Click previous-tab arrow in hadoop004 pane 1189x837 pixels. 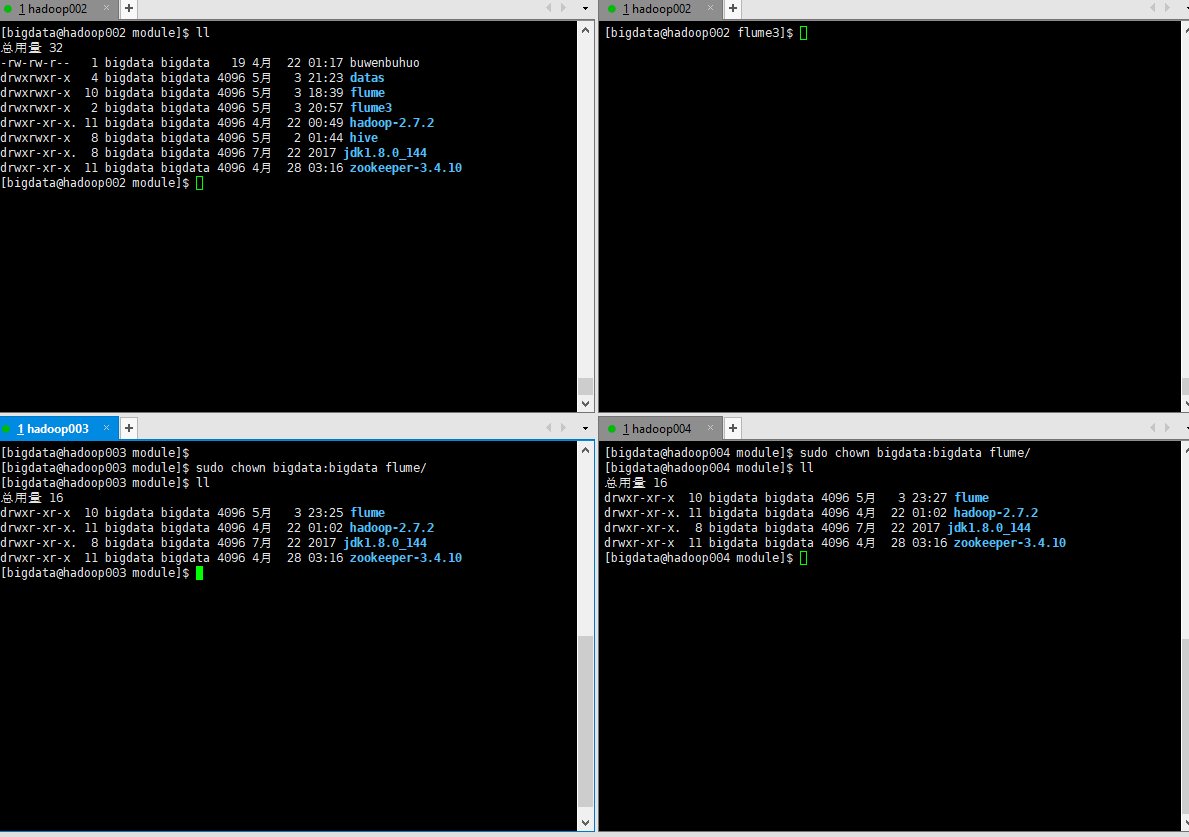click(x=1153, y=428)
